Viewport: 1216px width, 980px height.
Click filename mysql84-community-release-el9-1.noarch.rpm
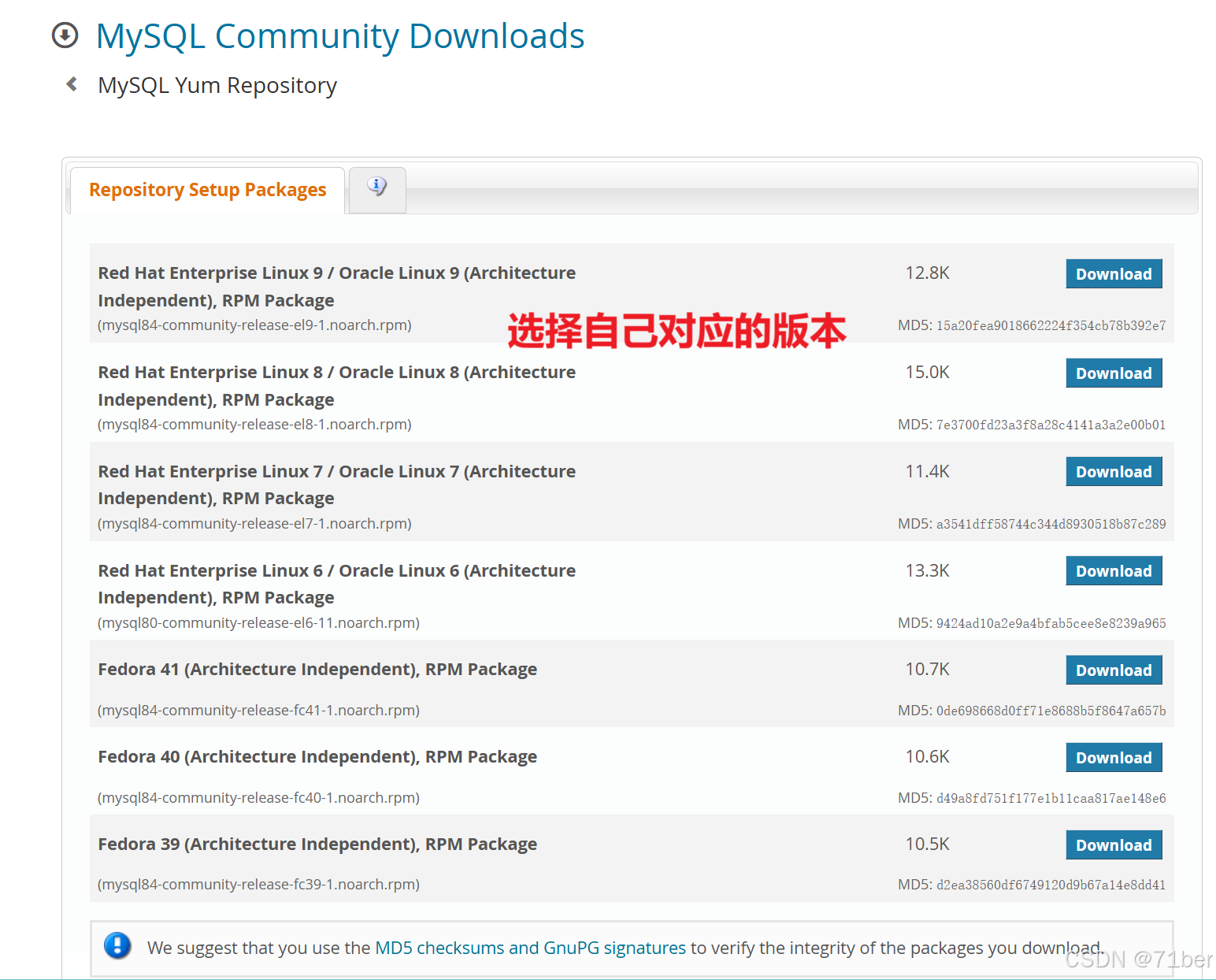coord(254,325)
